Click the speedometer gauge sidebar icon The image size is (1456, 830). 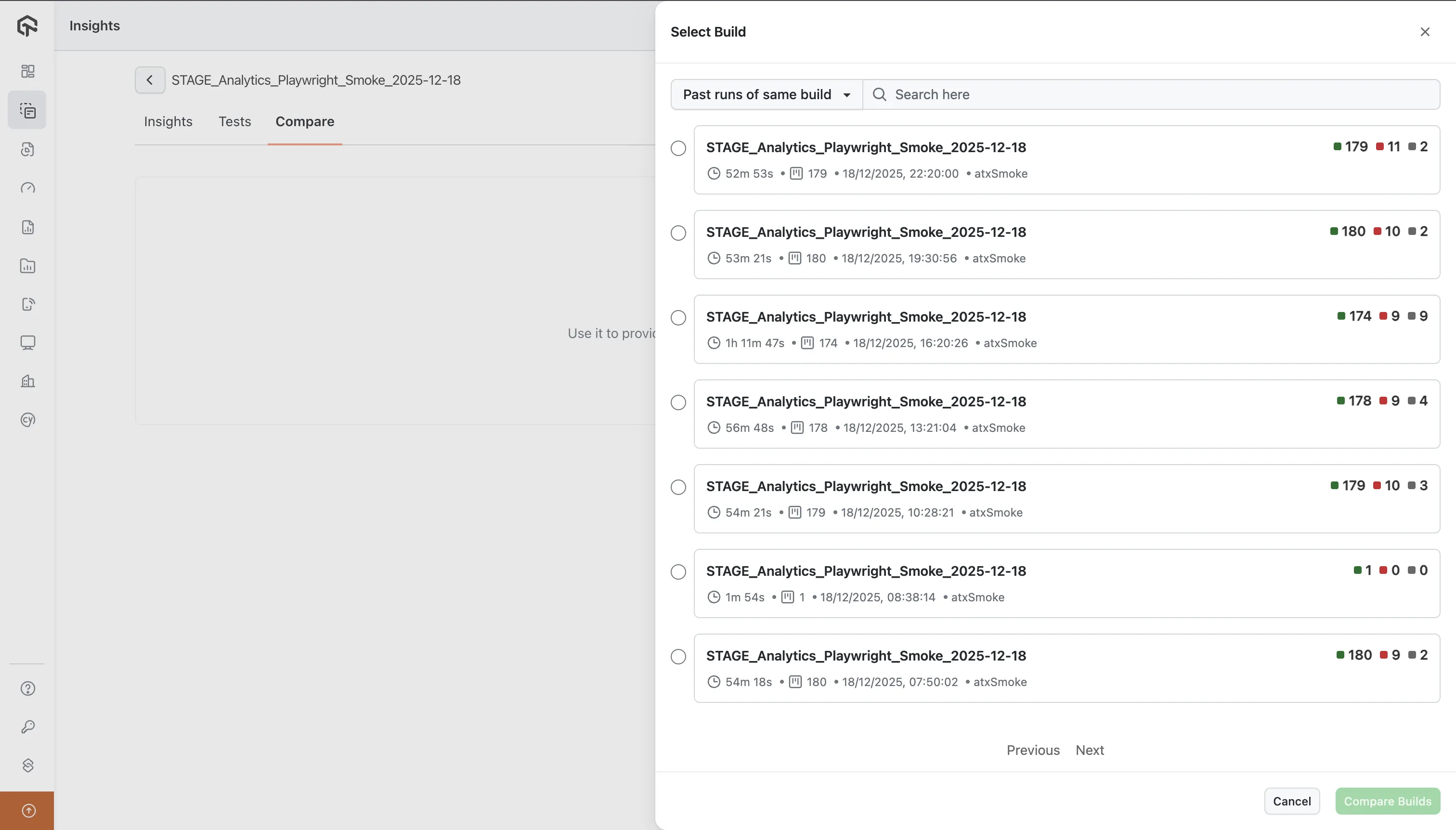[x=27, y=188]
